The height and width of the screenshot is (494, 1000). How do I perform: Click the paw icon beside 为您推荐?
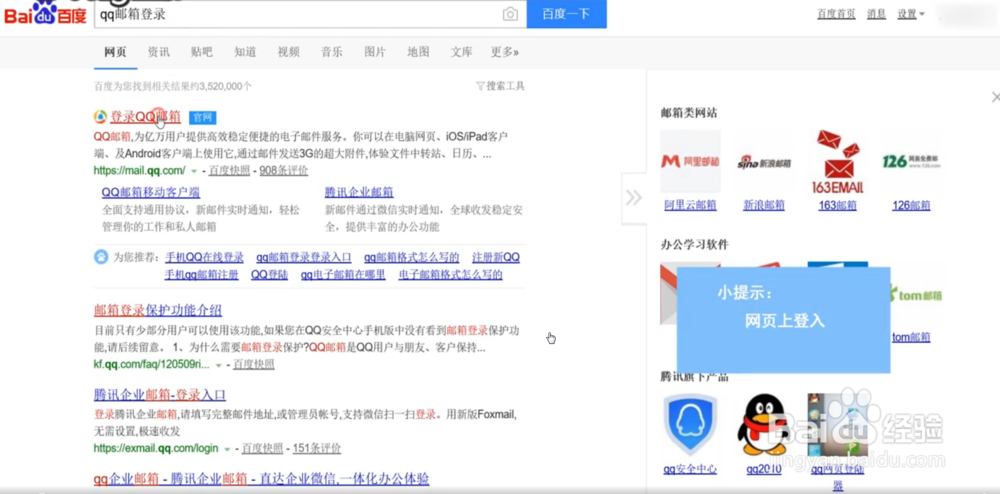pos(101,257)
